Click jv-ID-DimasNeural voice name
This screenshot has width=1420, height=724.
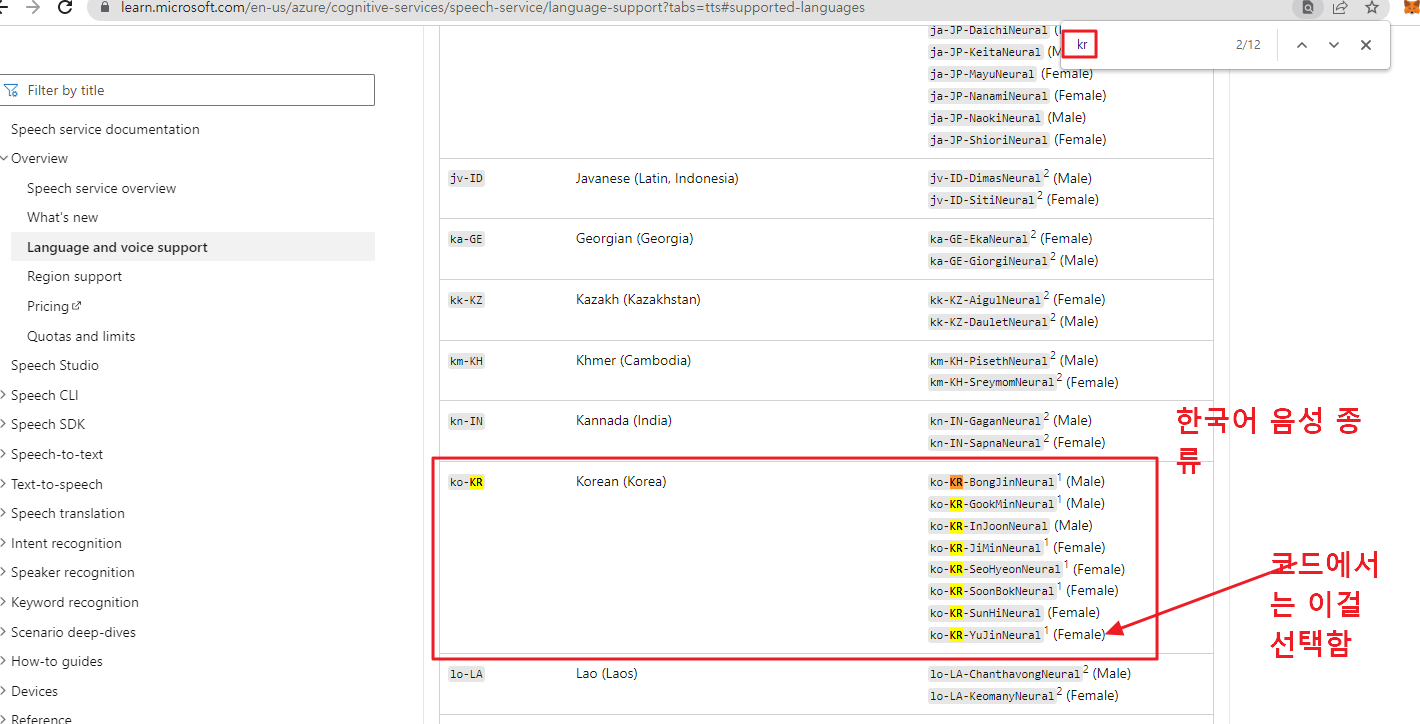(986, 179)
